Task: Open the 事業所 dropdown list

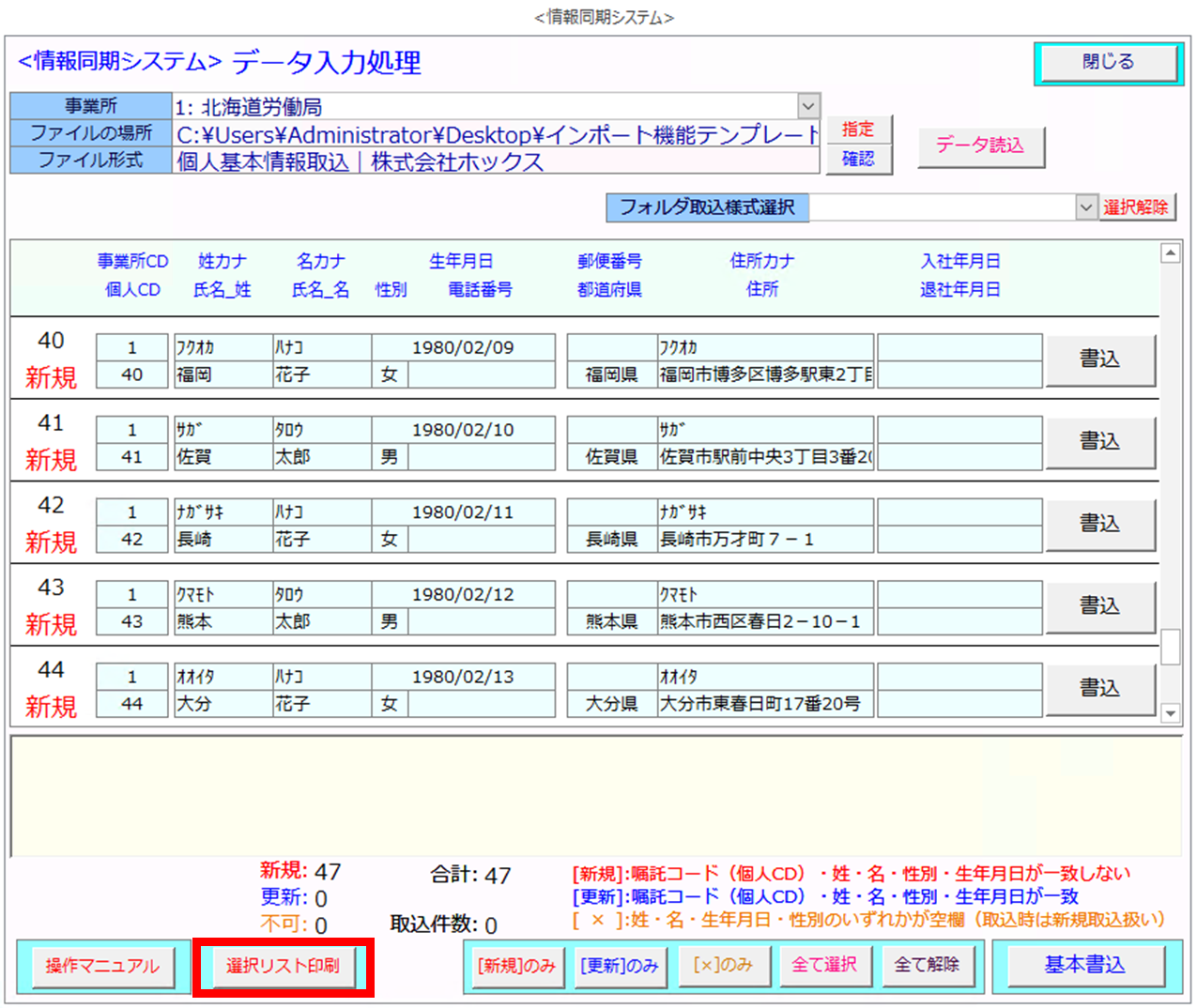Action: [x=808, y=106]
